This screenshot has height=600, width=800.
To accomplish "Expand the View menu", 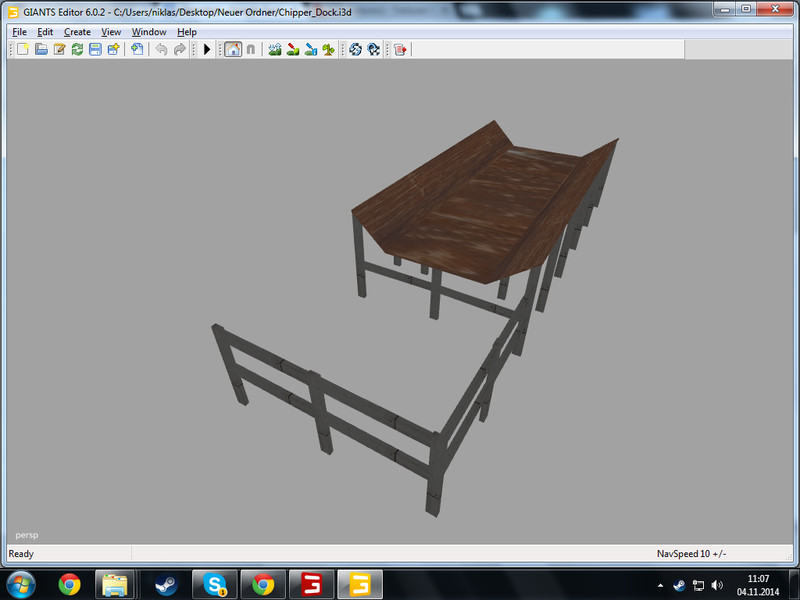I will point(111,32).
